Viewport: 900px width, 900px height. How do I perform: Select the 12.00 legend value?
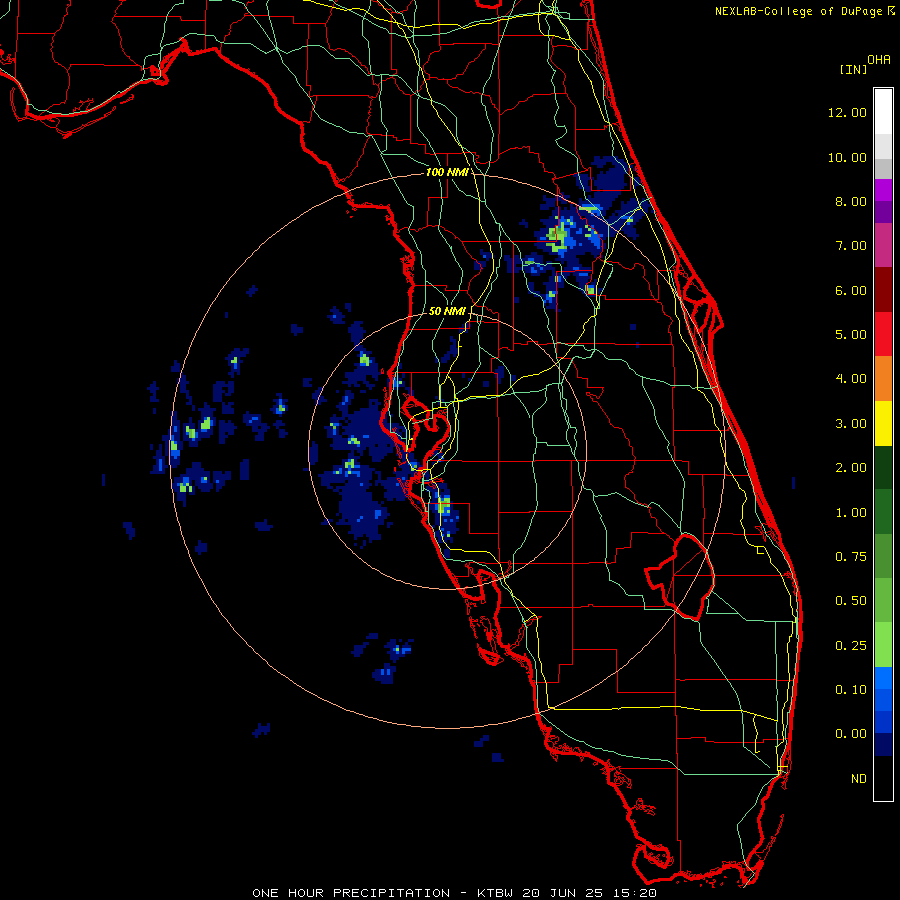[847, 112]
